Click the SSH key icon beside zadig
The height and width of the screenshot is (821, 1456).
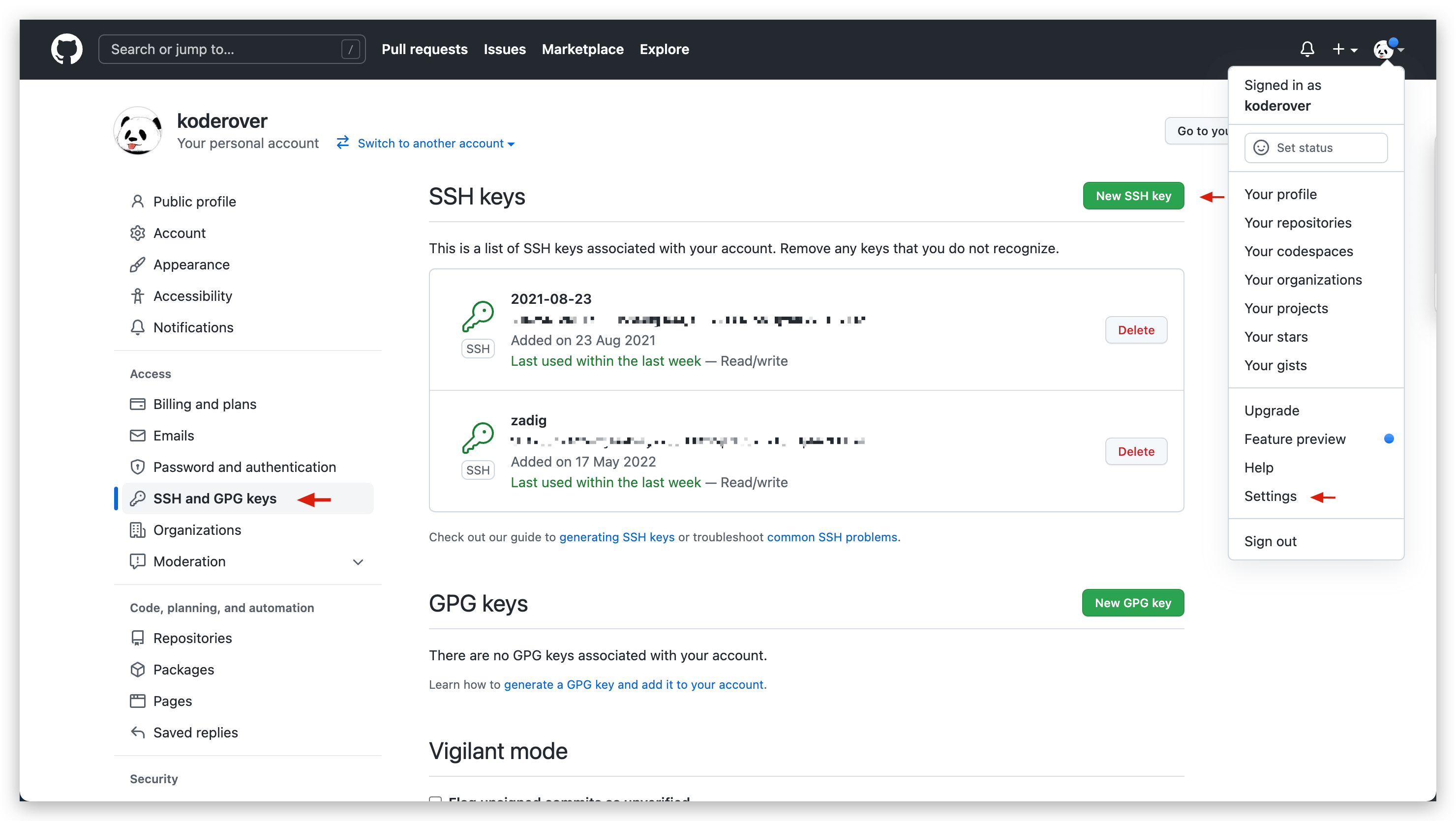pos(478,438)
